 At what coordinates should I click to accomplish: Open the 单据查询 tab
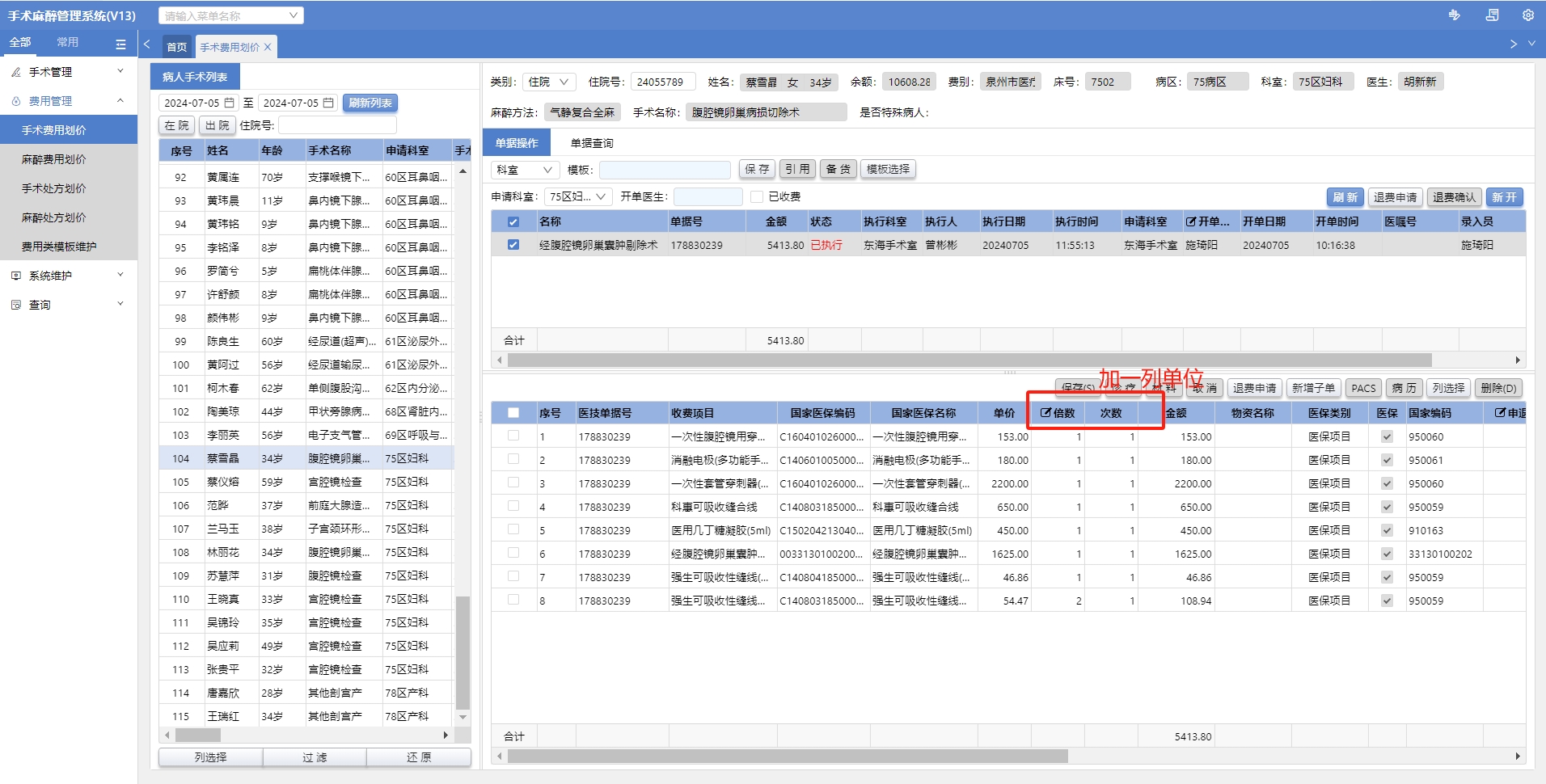[x=592, y=143]
